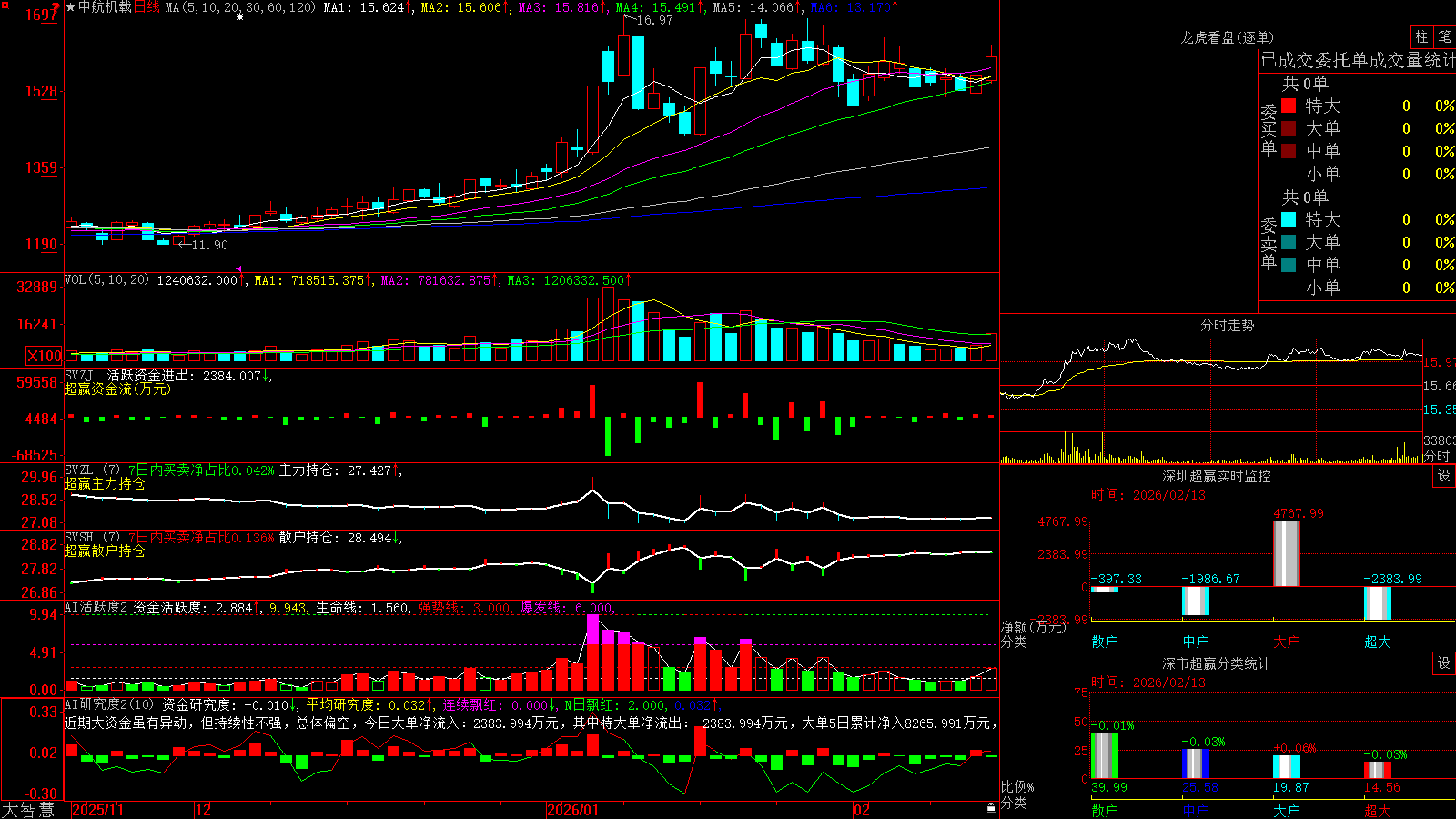
Task: Open 设 settings for 深圳超赢实时监控
Action: click(1444, 476)
